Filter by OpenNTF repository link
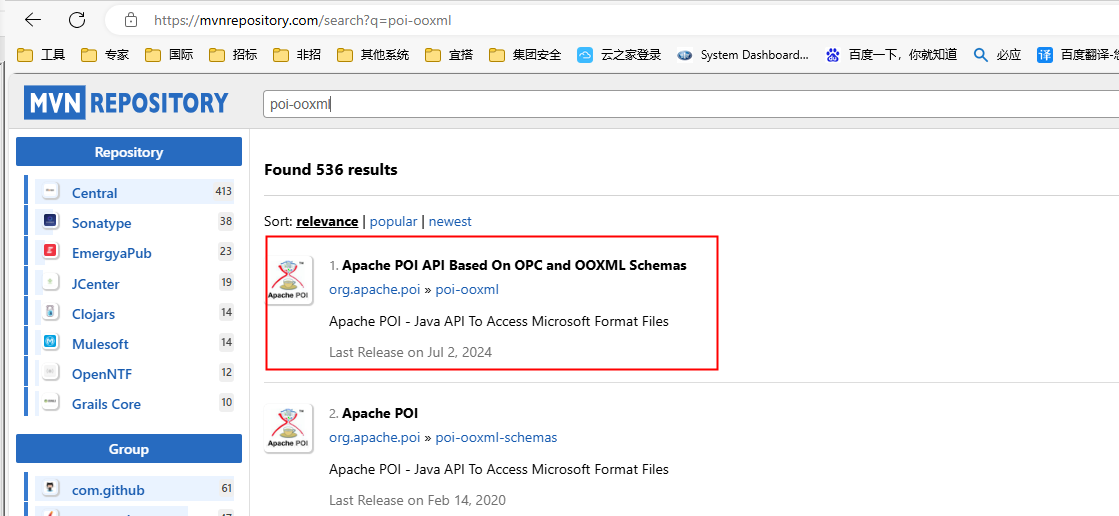 click(x=102, y=374)
